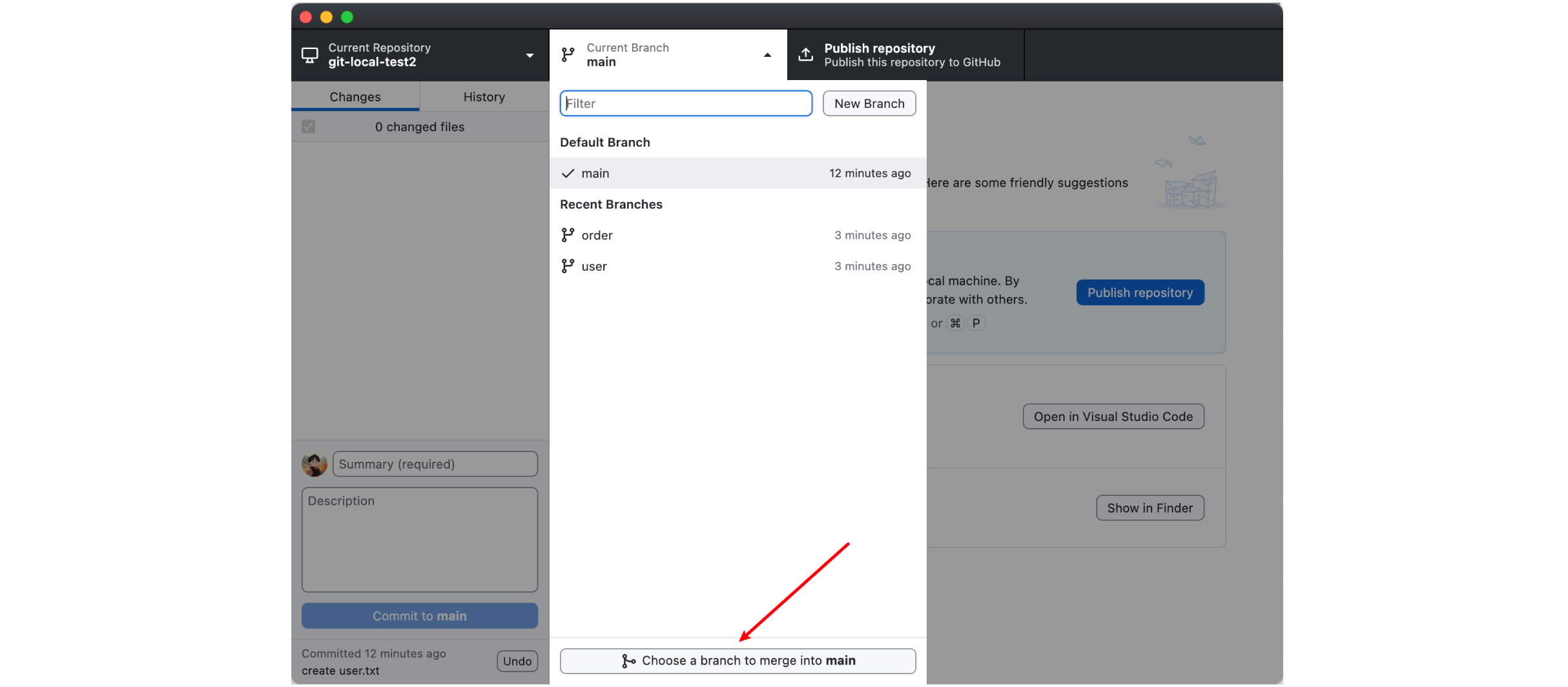Switch to the History tab
Image resolution: width=1568 pixels, height=687 pixels.
point(484,97)
